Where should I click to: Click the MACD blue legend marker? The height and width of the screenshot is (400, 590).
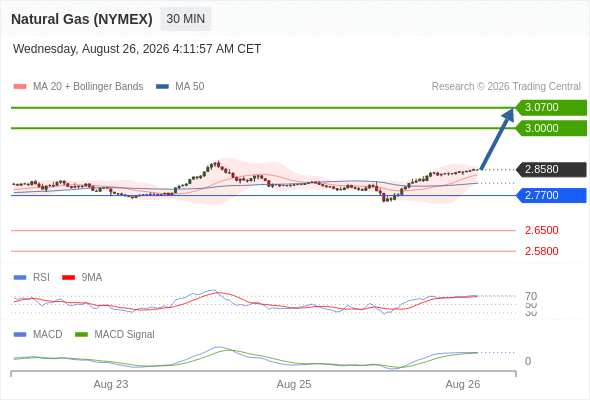pyautogui.click(x=20, y=334)
